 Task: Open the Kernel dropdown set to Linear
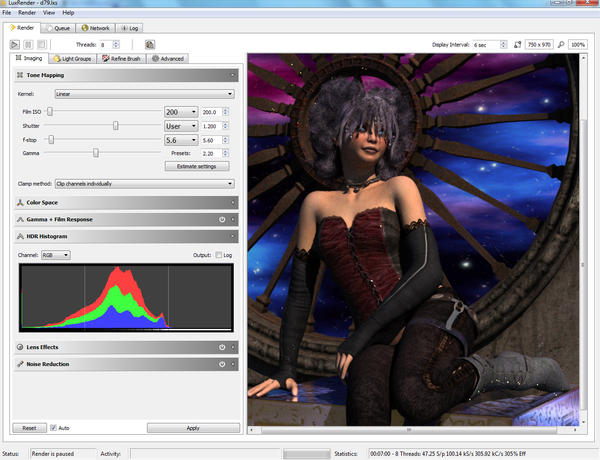point(143,94)
